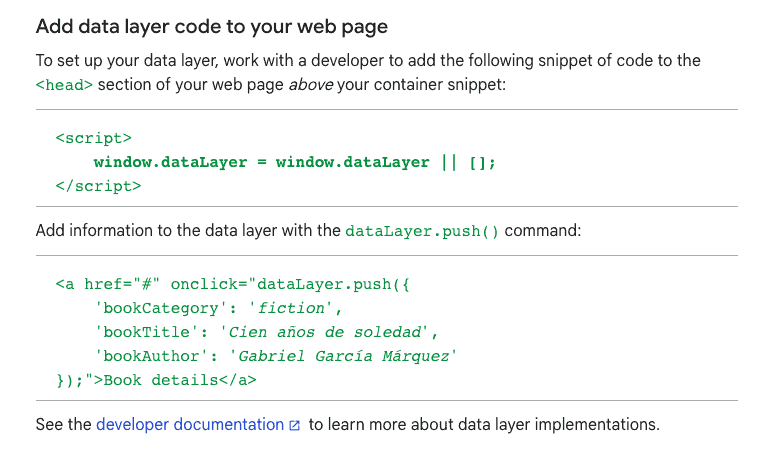Click the 'window.dataLayer = window.dataLayer || [];' line
Screen dimensions: 770x450
coord(295,162)
